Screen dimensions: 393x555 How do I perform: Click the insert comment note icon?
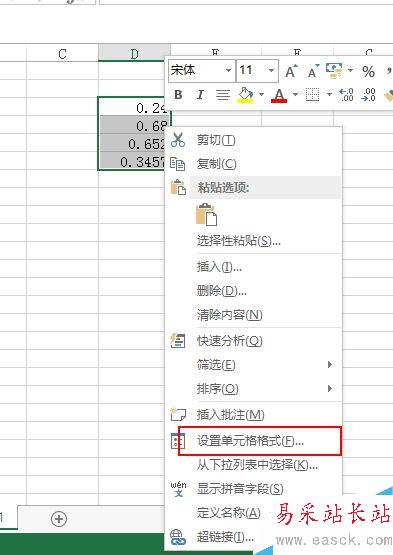[178, 414]
